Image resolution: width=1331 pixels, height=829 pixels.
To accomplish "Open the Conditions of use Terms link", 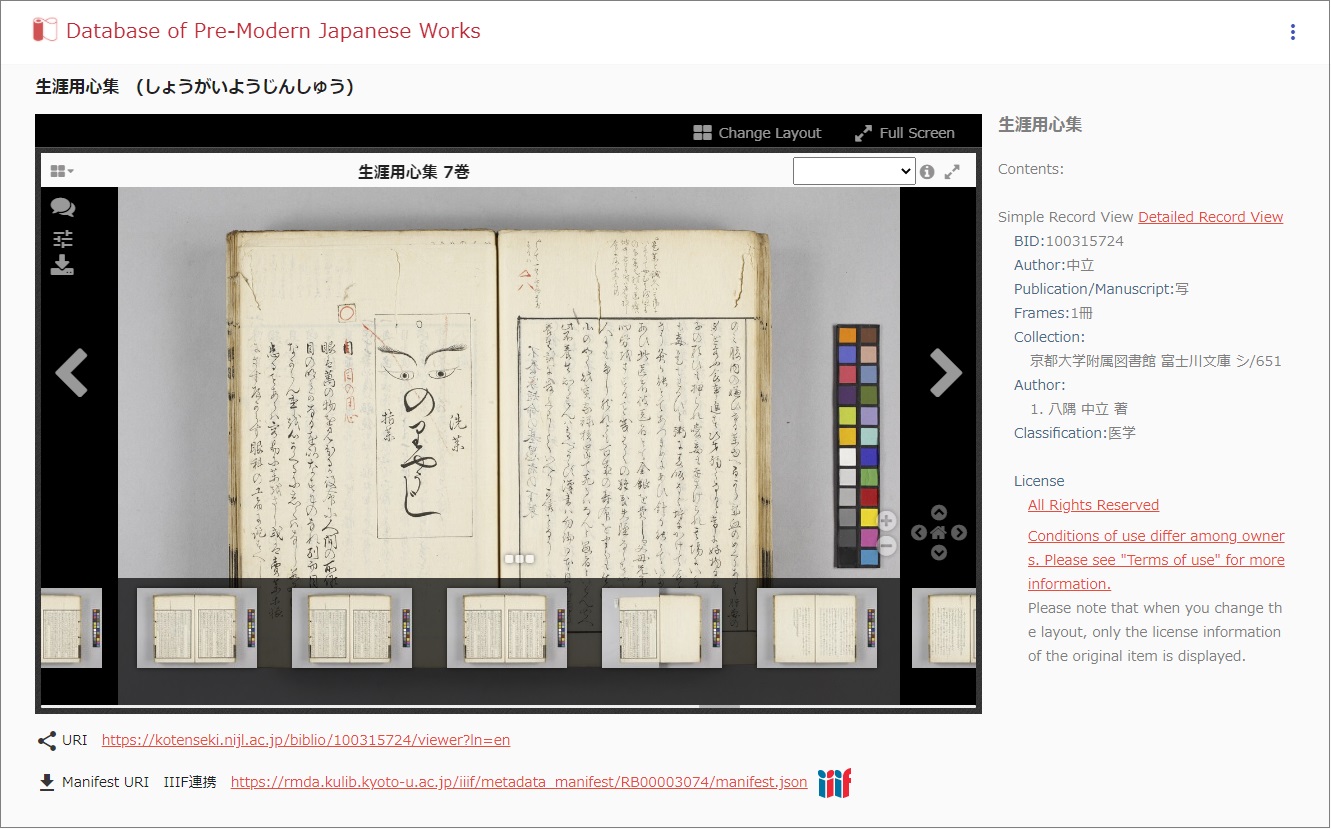I will click(x=1156, y=560).
